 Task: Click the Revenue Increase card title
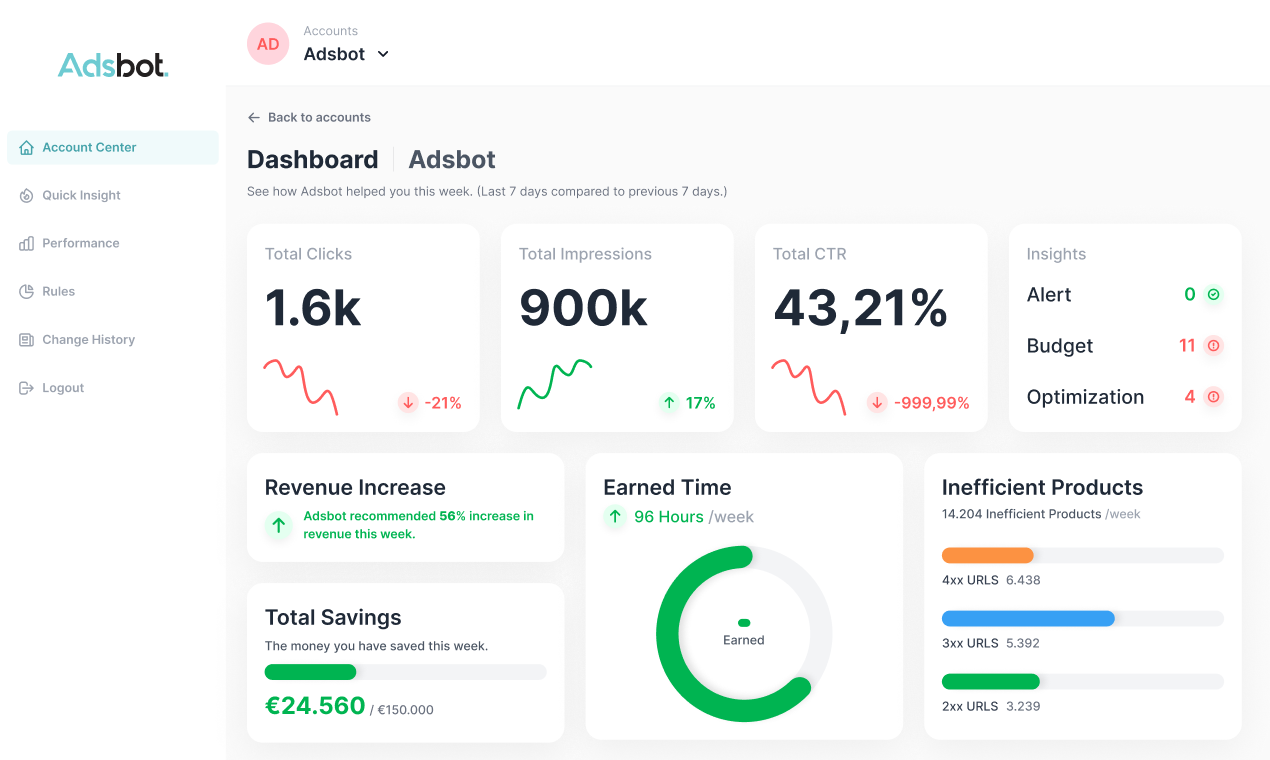click(x=355, y=488)
